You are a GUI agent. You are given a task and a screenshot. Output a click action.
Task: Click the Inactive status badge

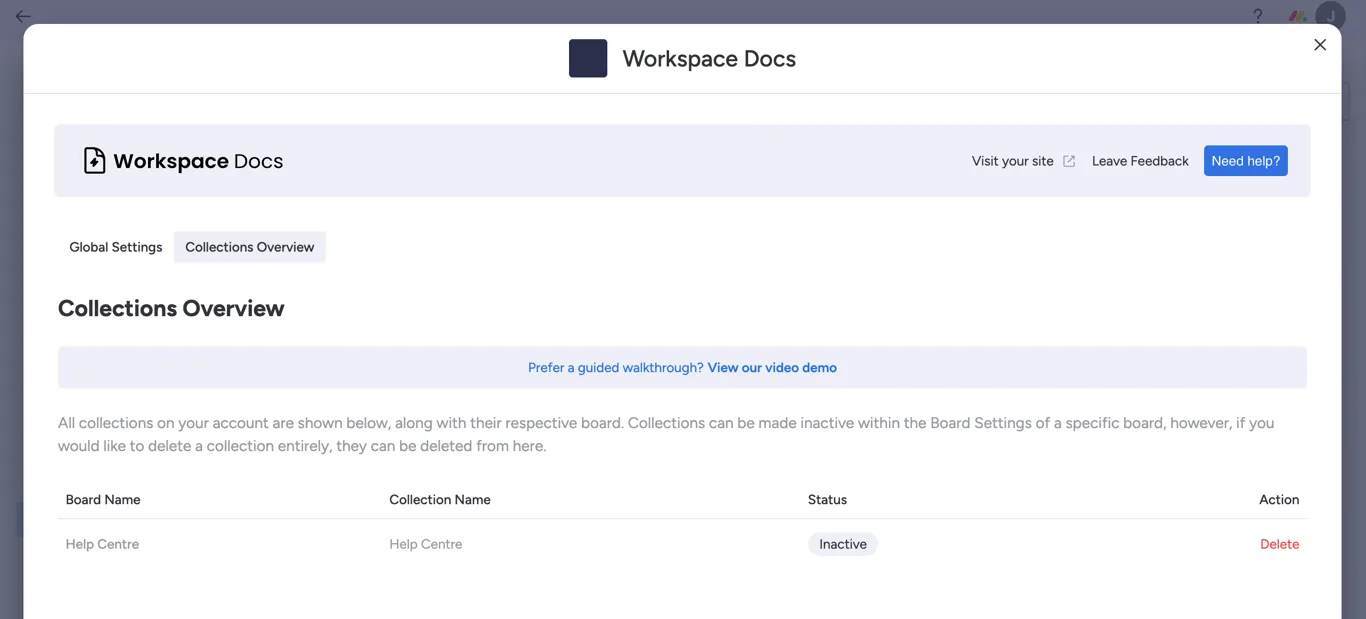842,544
